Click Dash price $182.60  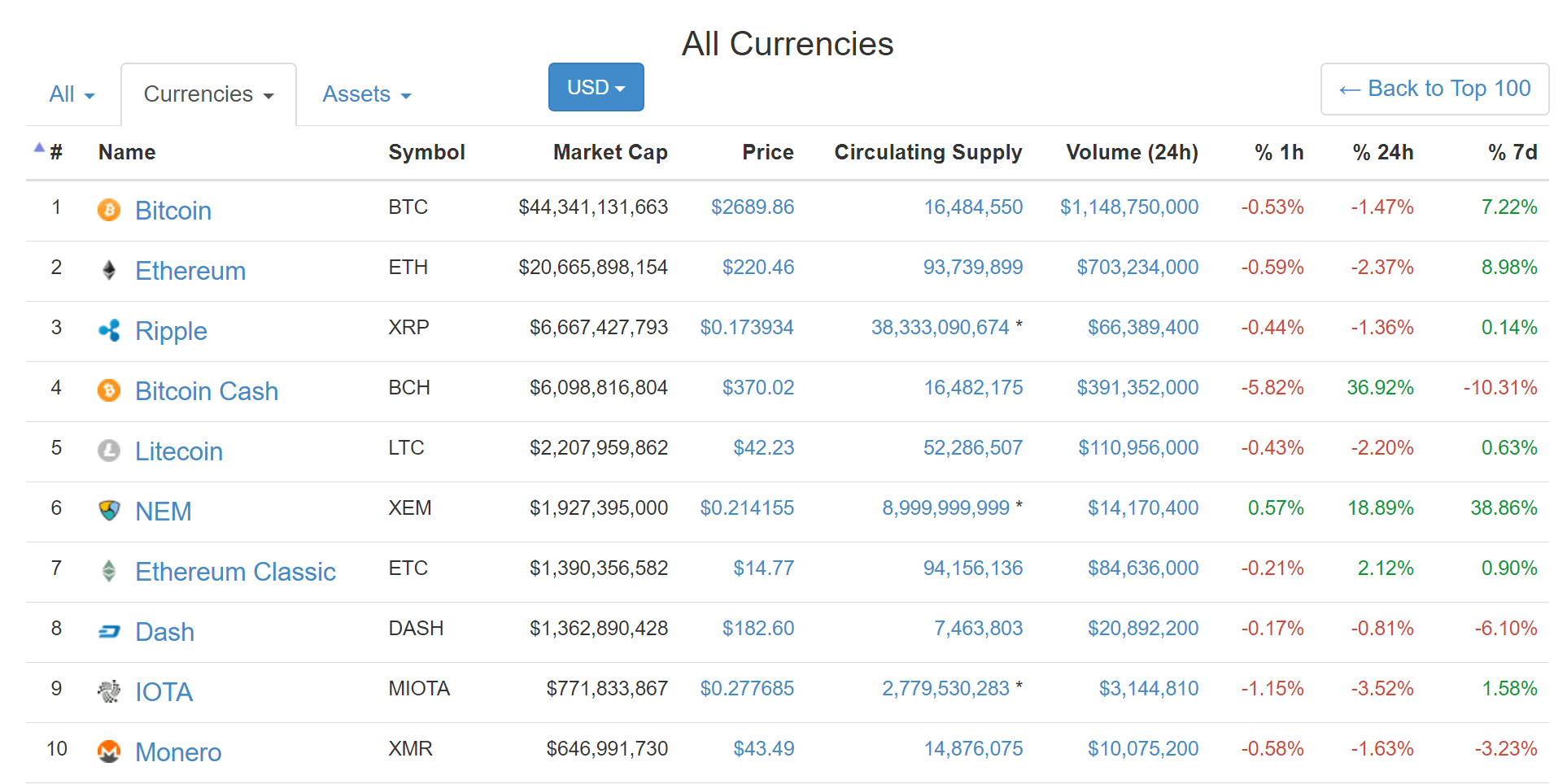pos(758,629)
